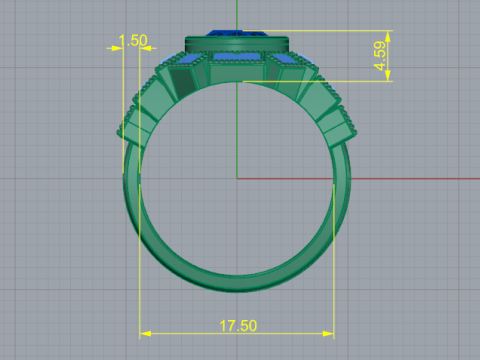This screenshot has width=480, height=360.
Task: Select the 4.59 dimension text
Action: [380, 56]
